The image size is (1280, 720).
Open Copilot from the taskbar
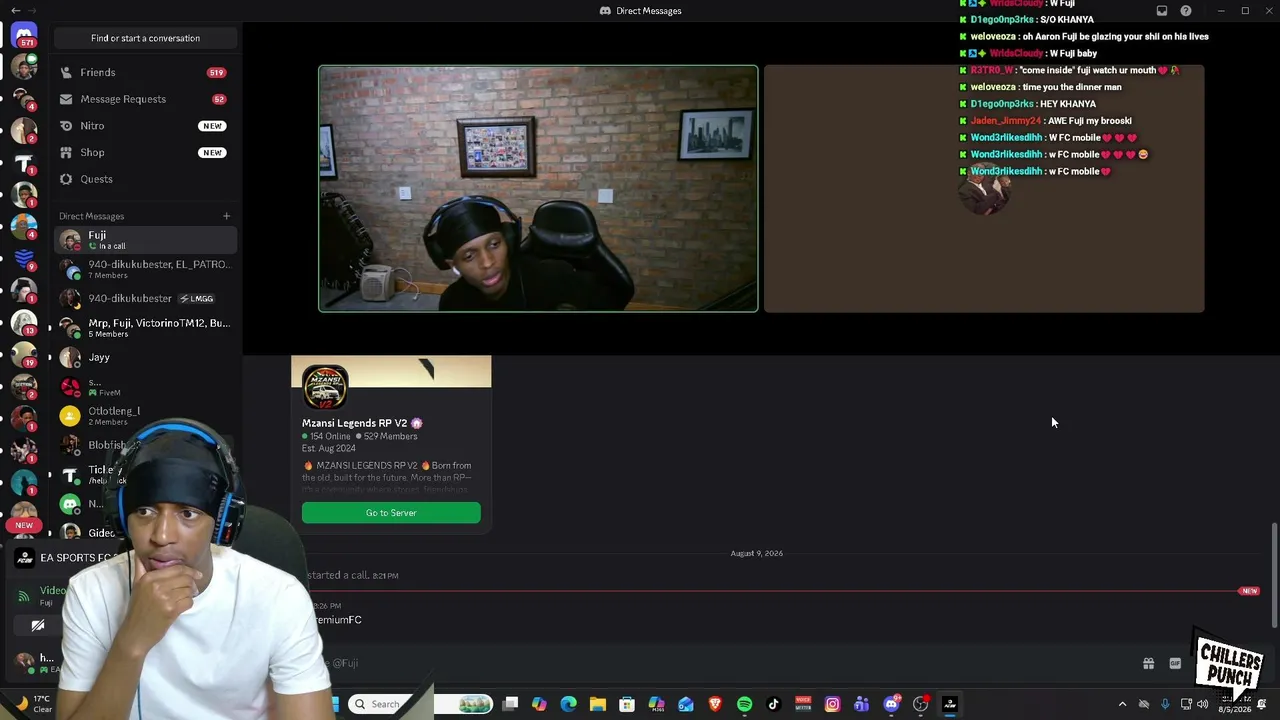(x=539, y=704)
